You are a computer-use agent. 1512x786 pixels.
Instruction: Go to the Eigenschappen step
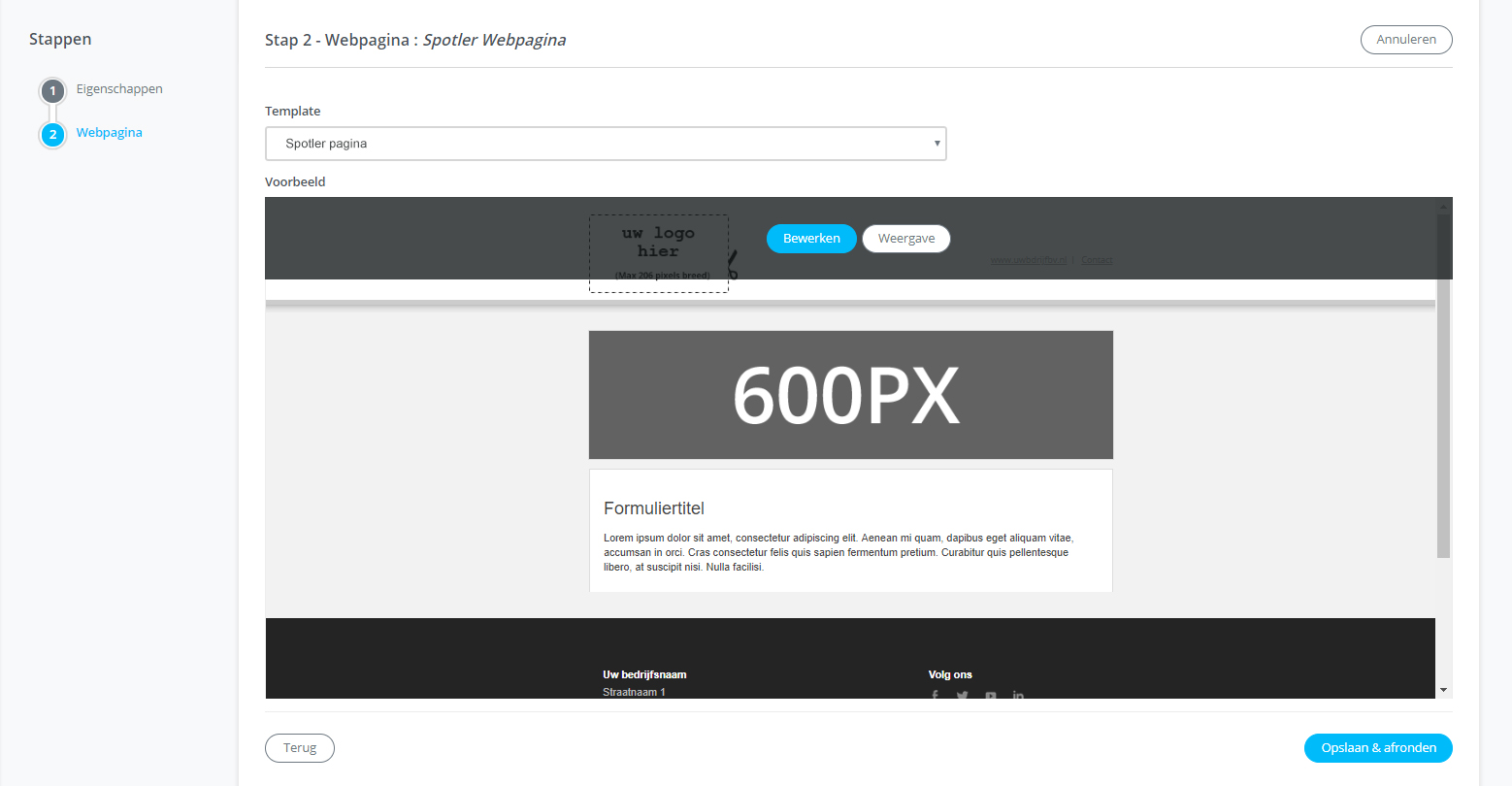[119, 89]
